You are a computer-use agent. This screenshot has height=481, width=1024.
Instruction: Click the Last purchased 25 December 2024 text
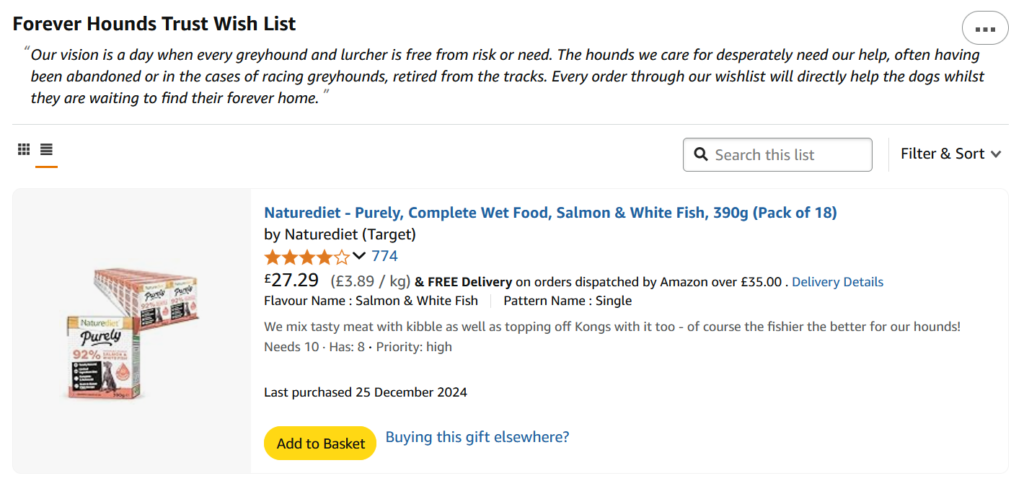[x=365, y=392]
